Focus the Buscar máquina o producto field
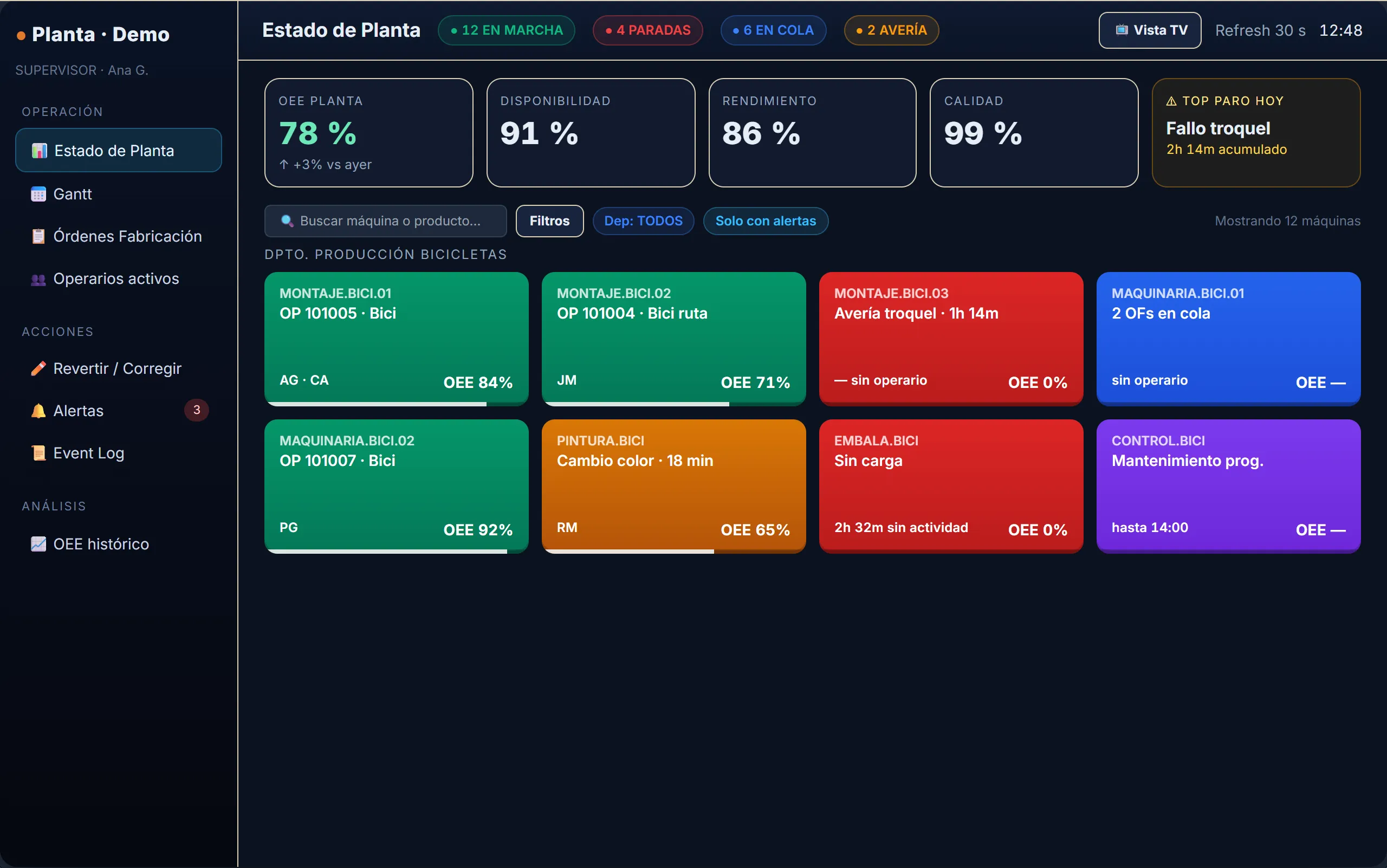This screenshot has width=1387, height=868. pos(386,221)
